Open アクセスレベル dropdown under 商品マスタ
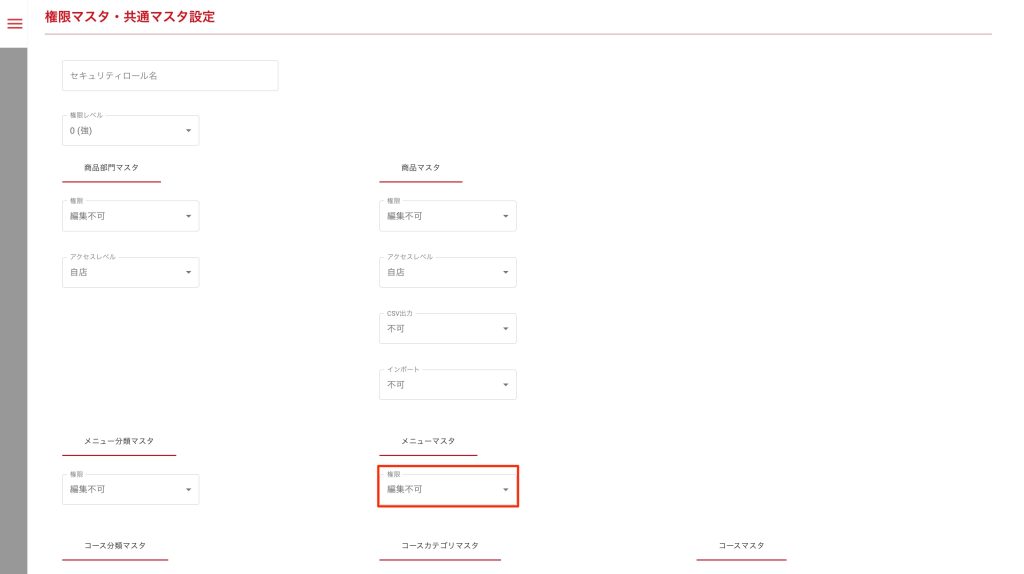 pyautogui.click(x=447, y=272)
